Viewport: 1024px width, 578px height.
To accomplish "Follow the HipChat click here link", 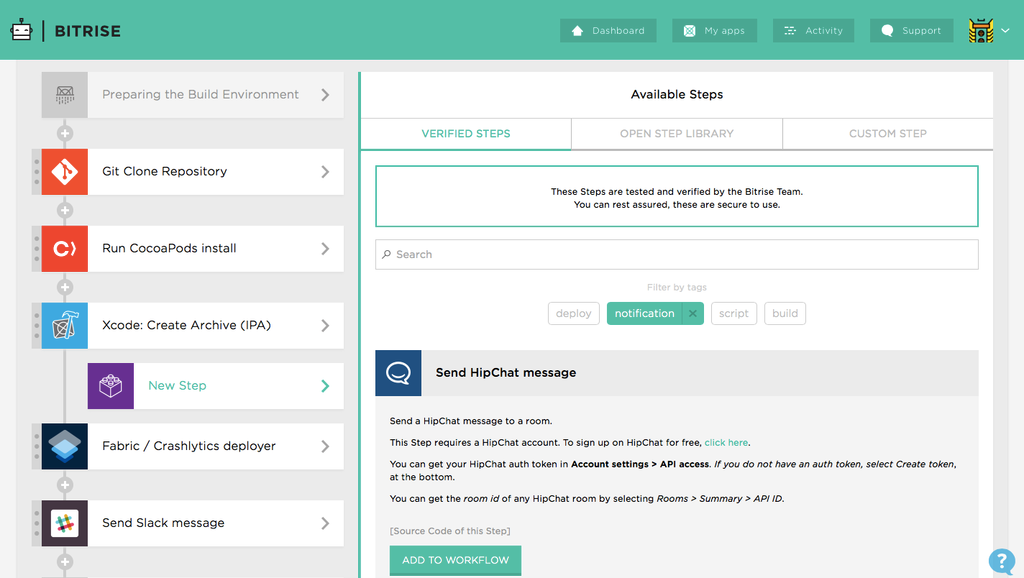I will point(726,443).
